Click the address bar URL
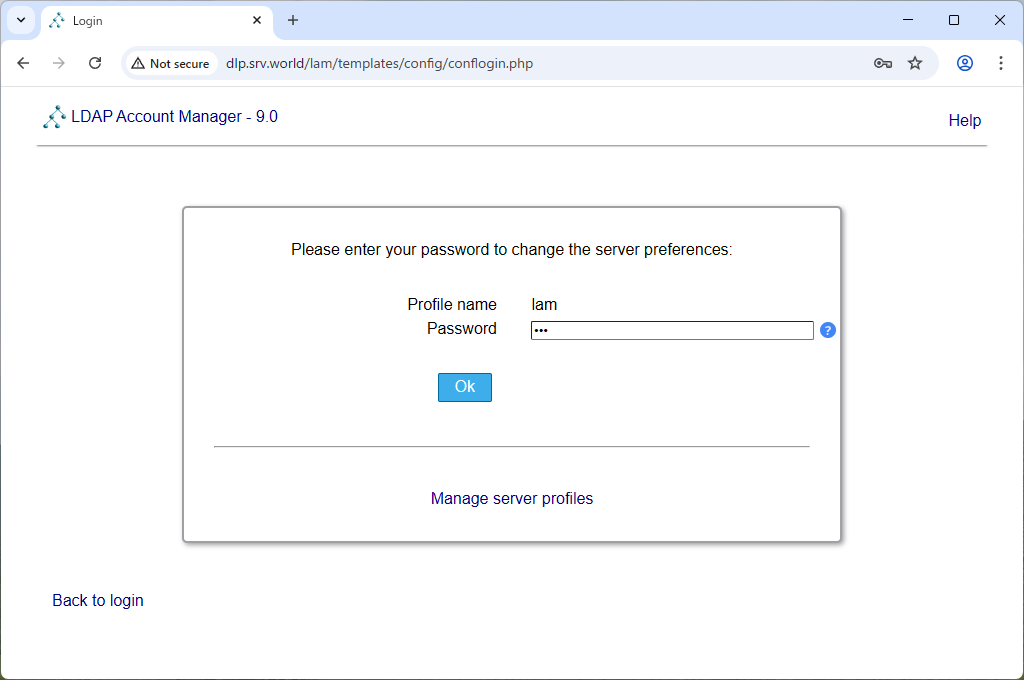 click(x=379, y=63)
